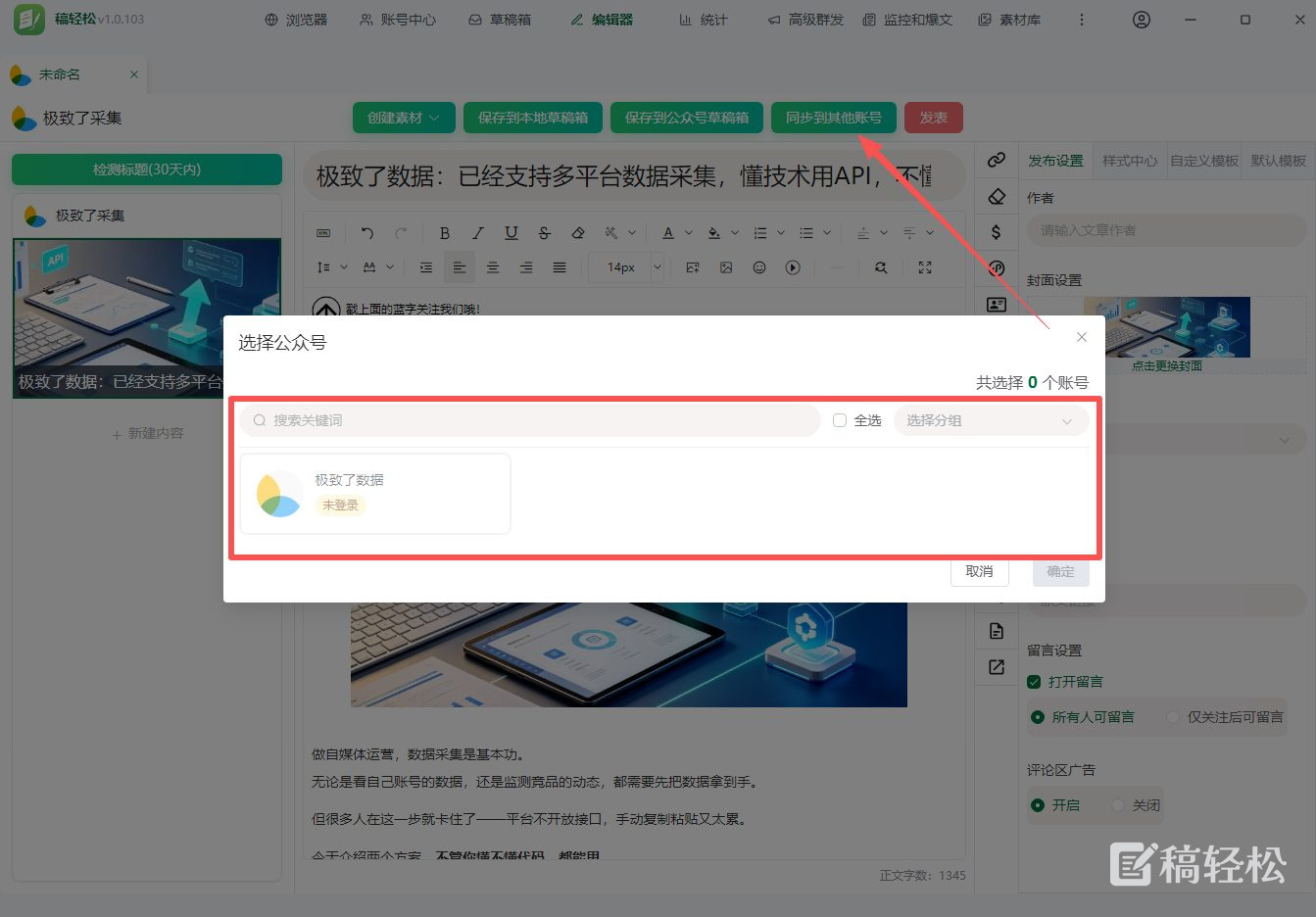This screenshot has width=1316, height=917.
Task: Insert an unordered bullet list
Action: click(806, 233)
